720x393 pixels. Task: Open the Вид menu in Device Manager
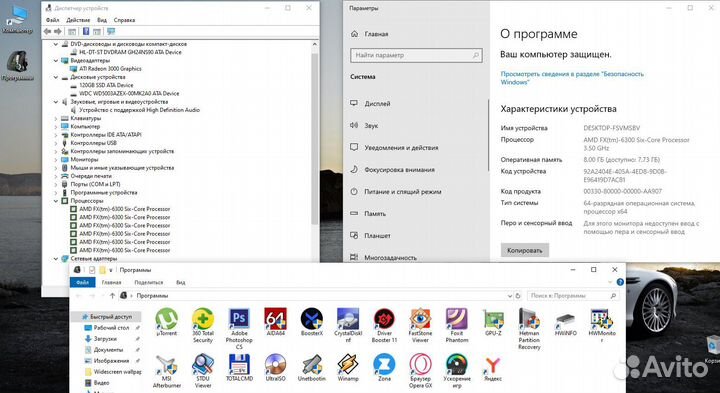click(x=102, y=20)
